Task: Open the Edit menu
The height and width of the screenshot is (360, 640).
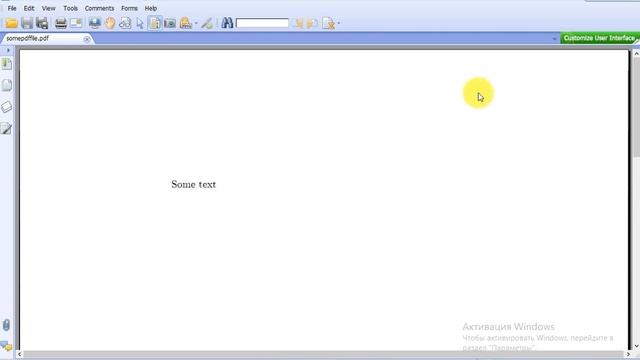Action: click(x=29, y=8)
